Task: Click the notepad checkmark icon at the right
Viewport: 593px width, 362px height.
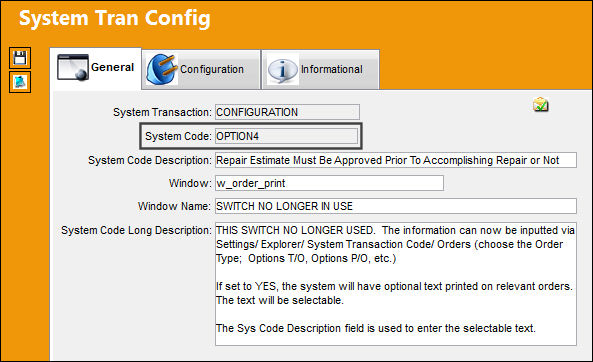Action: 541,105
